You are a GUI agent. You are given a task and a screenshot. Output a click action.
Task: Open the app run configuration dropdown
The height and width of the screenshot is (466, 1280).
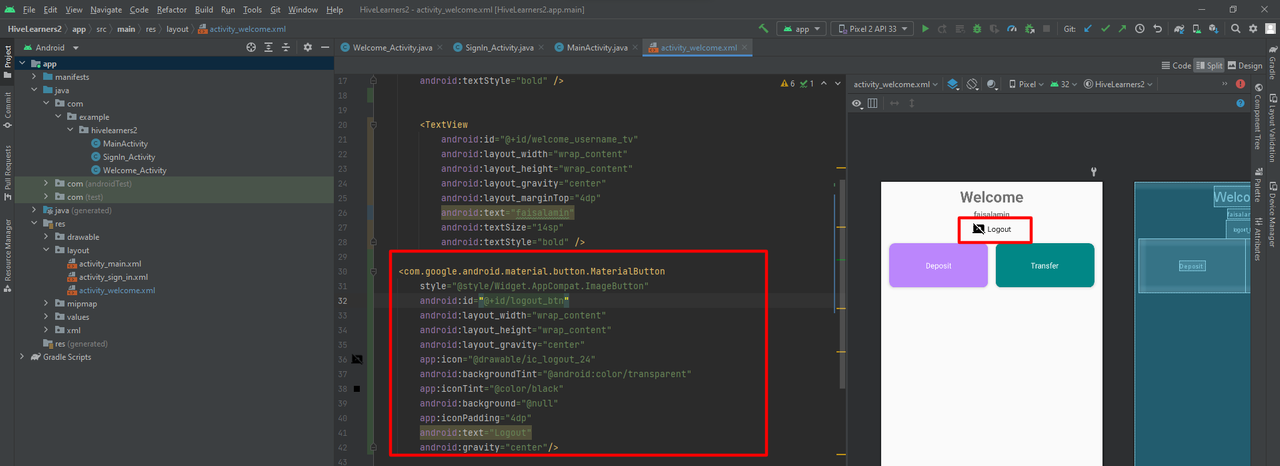coord(800,29)
